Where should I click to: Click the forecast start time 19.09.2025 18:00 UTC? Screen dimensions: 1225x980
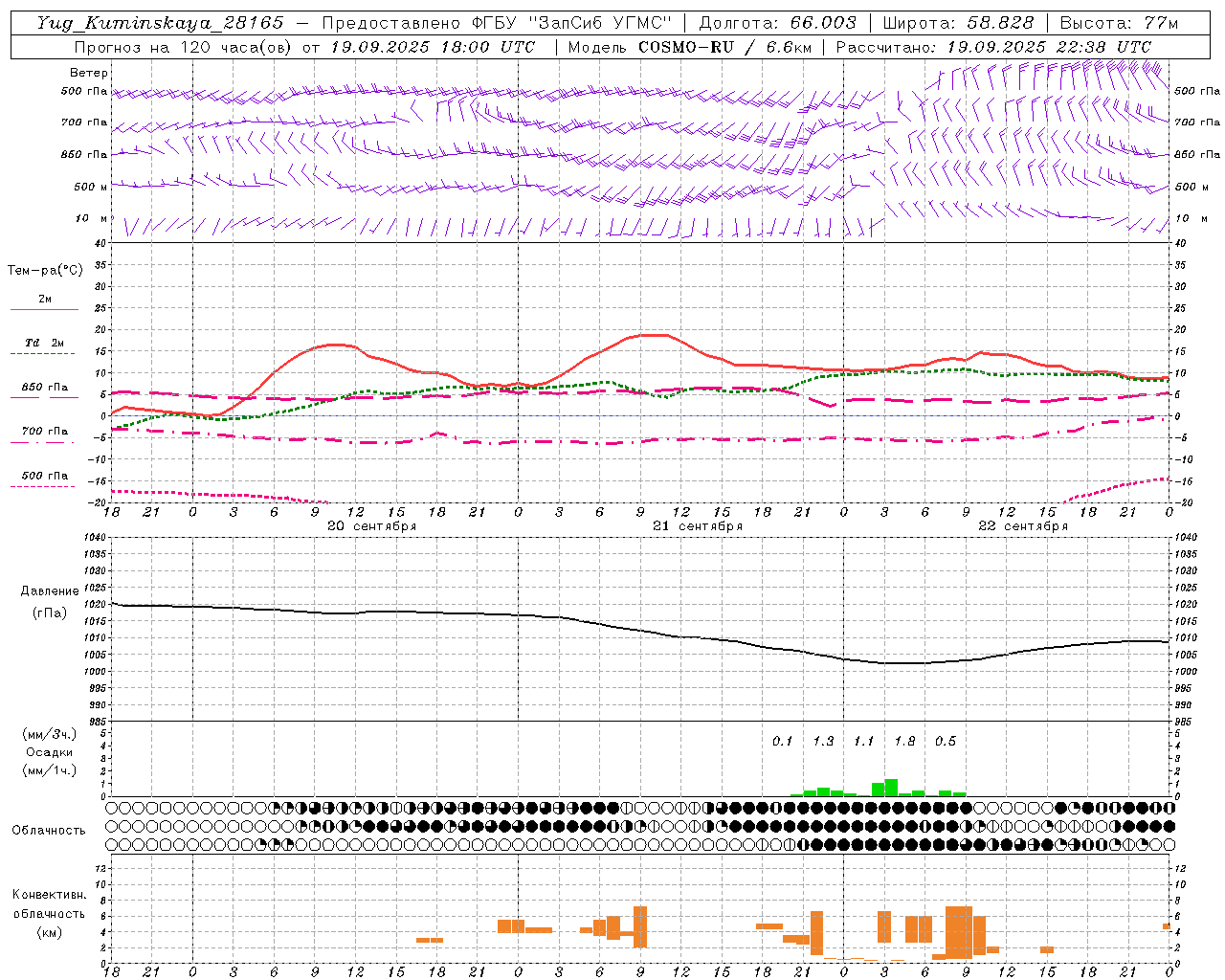(x=433, y=47)
